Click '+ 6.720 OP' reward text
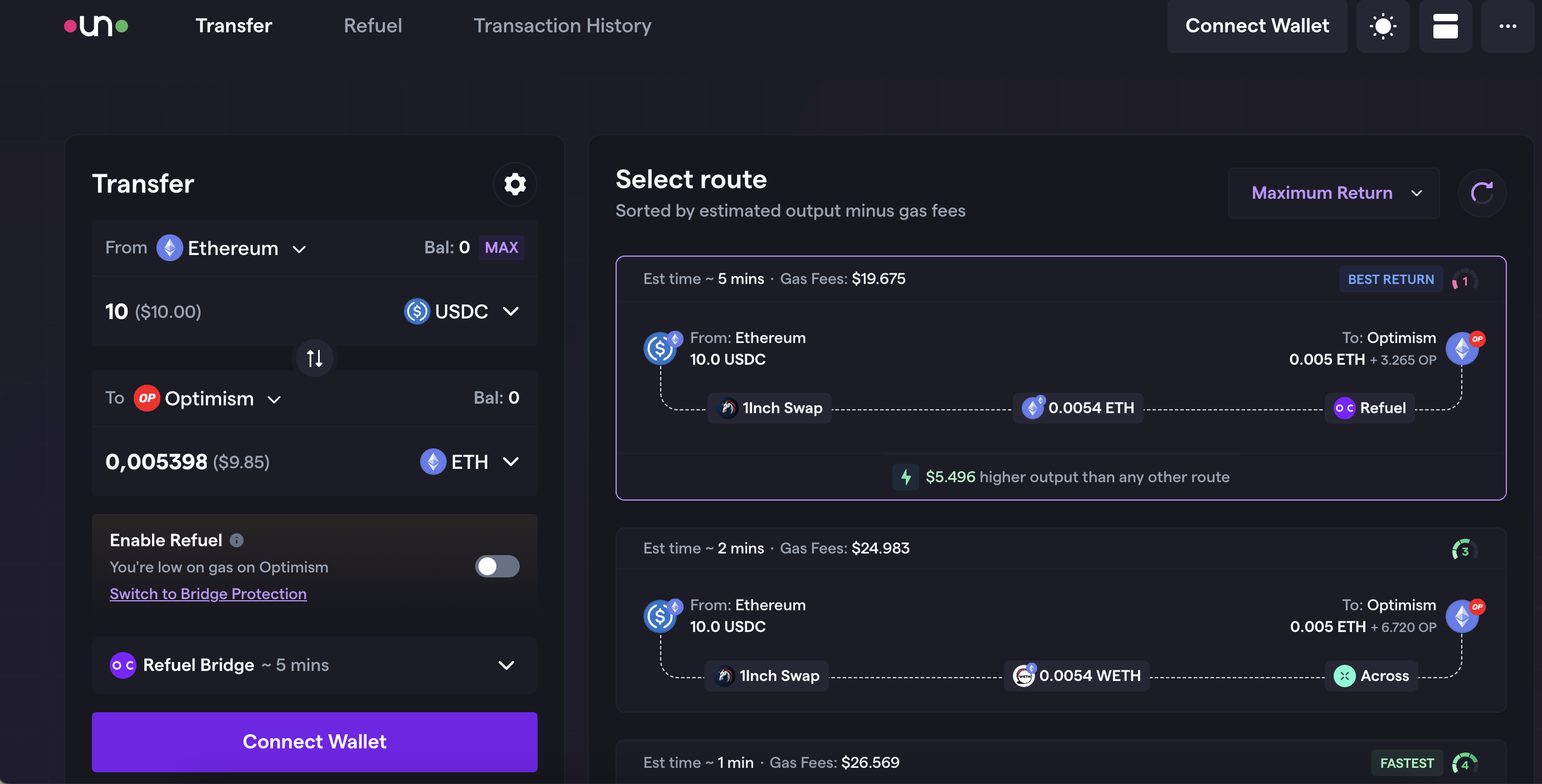The image size is (1542, 784). pos(1403,627)
